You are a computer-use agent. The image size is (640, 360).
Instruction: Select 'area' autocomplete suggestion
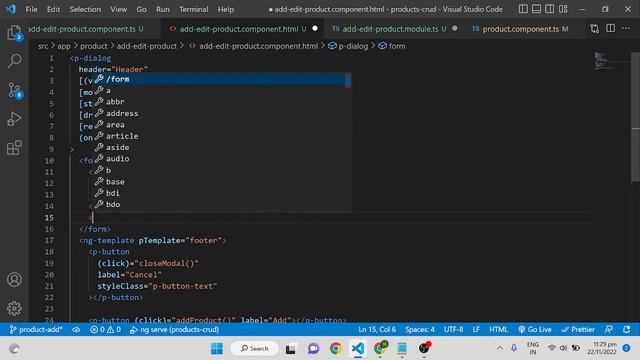tap(222, 124)
